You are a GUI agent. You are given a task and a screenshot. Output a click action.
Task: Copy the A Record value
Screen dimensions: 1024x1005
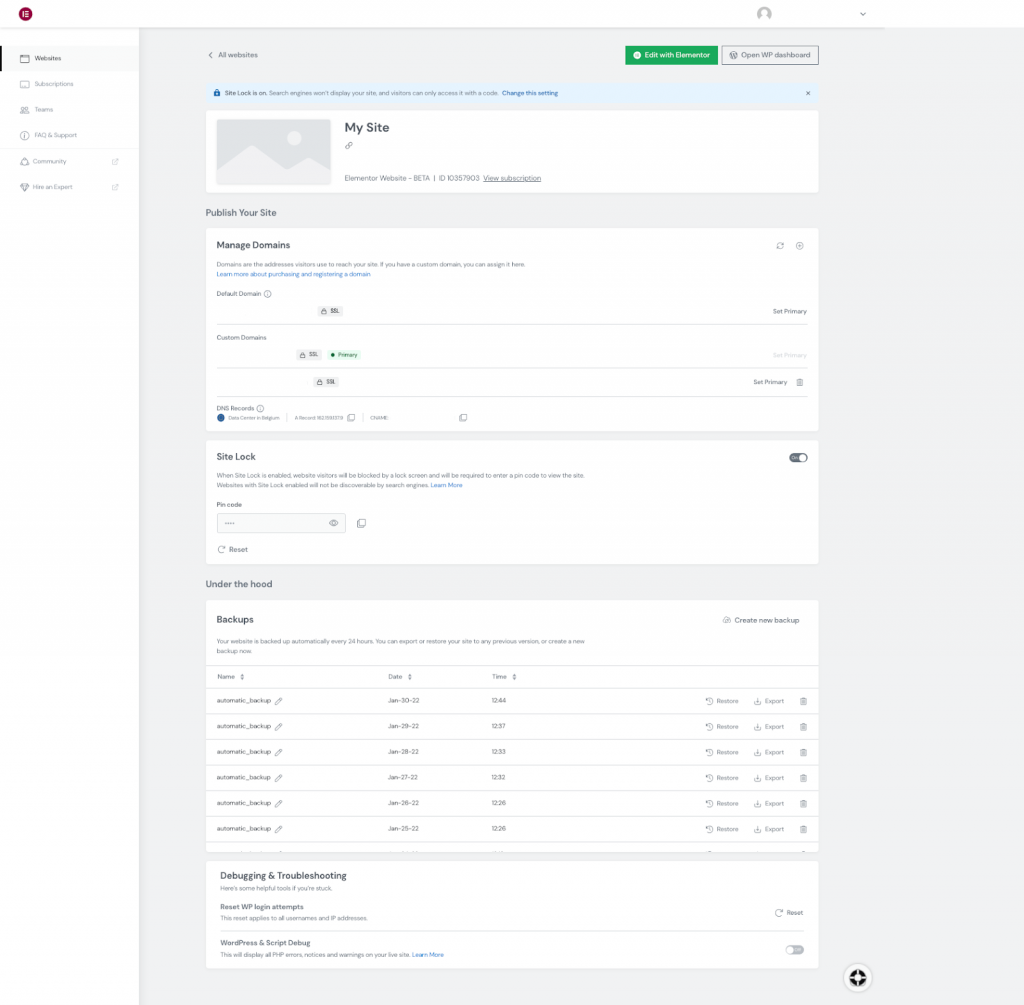351,418
